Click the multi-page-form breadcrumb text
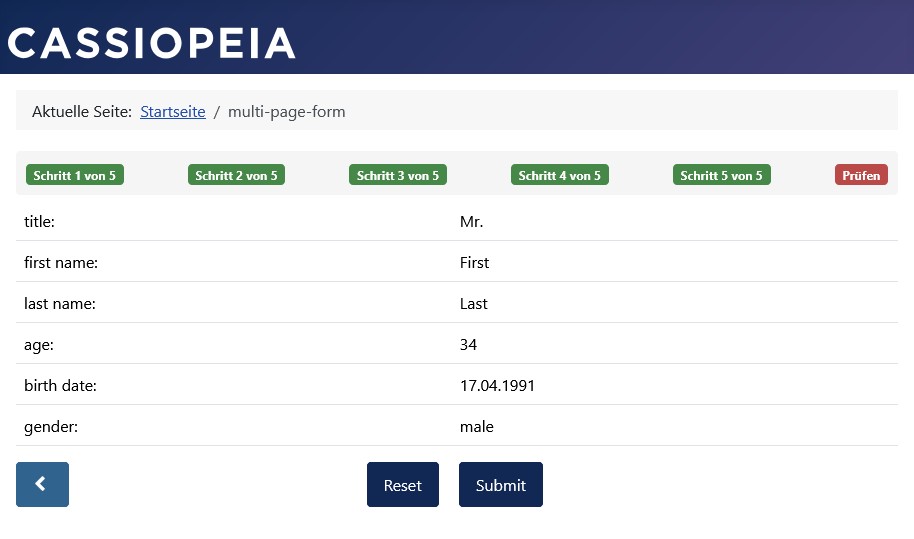Screen dimensions: 914x539 tap(287, 112)
